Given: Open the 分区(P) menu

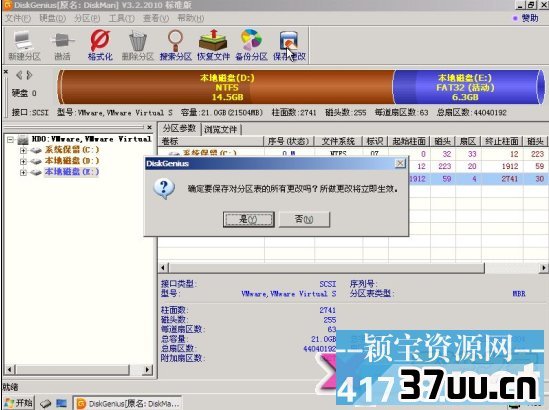Looking at the screenshot, I should pos(87,18).
